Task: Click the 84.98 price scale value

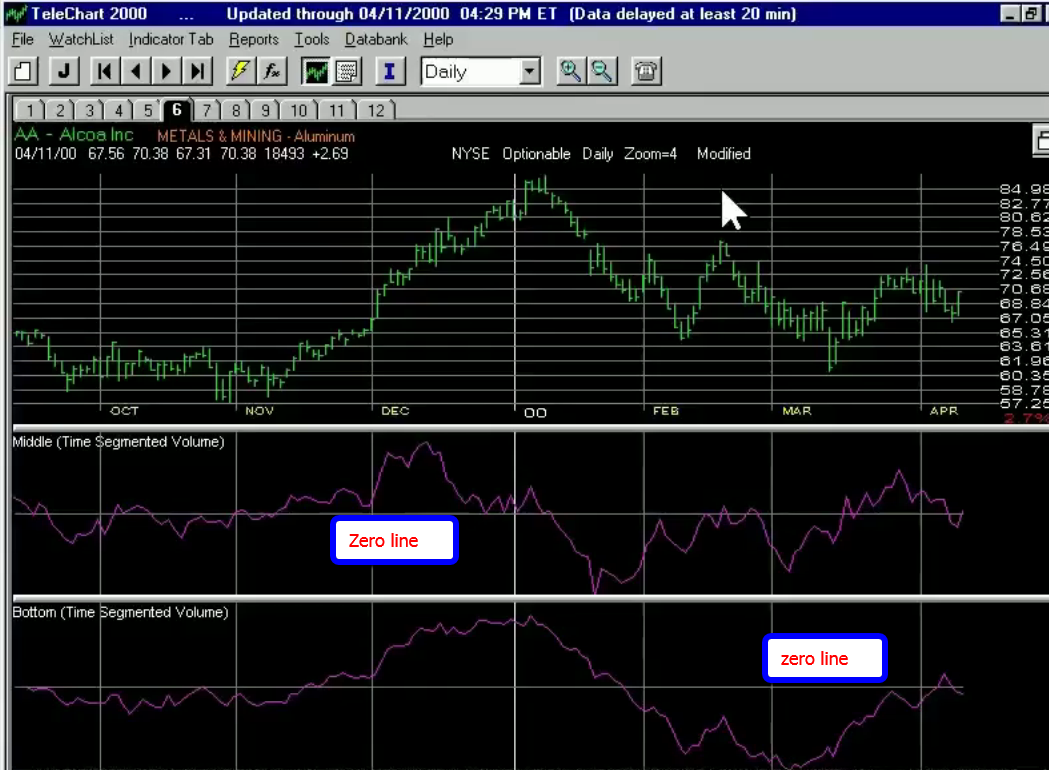Action: [x=1023, y=189]
